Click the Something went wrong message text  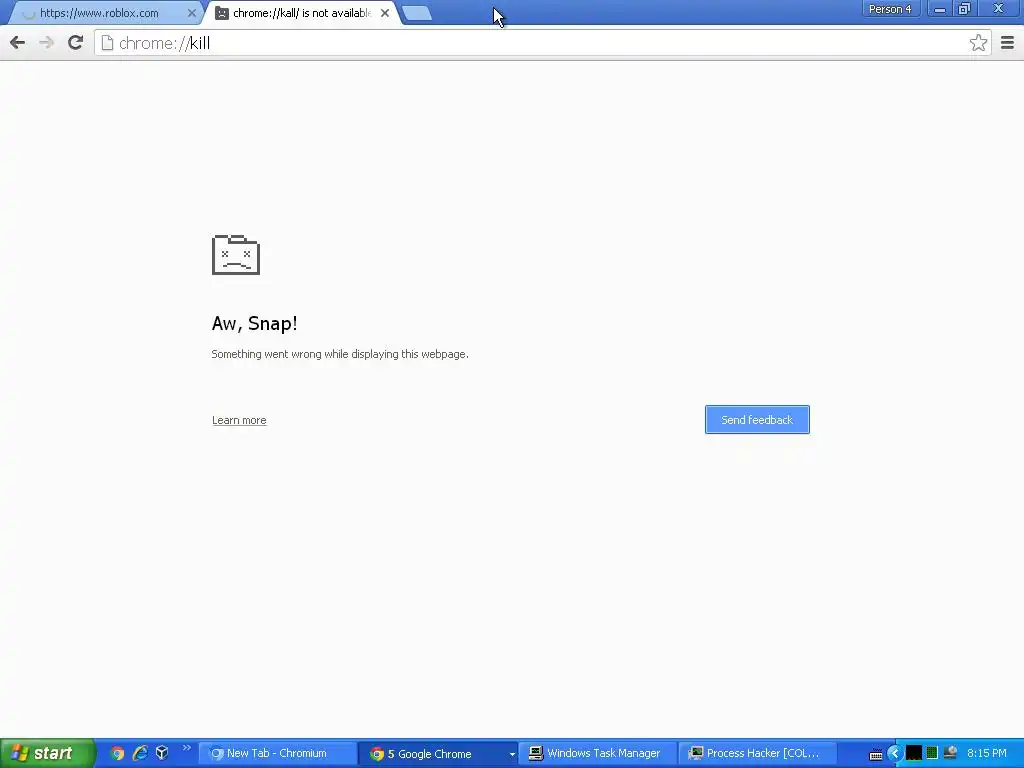[340, 354]
